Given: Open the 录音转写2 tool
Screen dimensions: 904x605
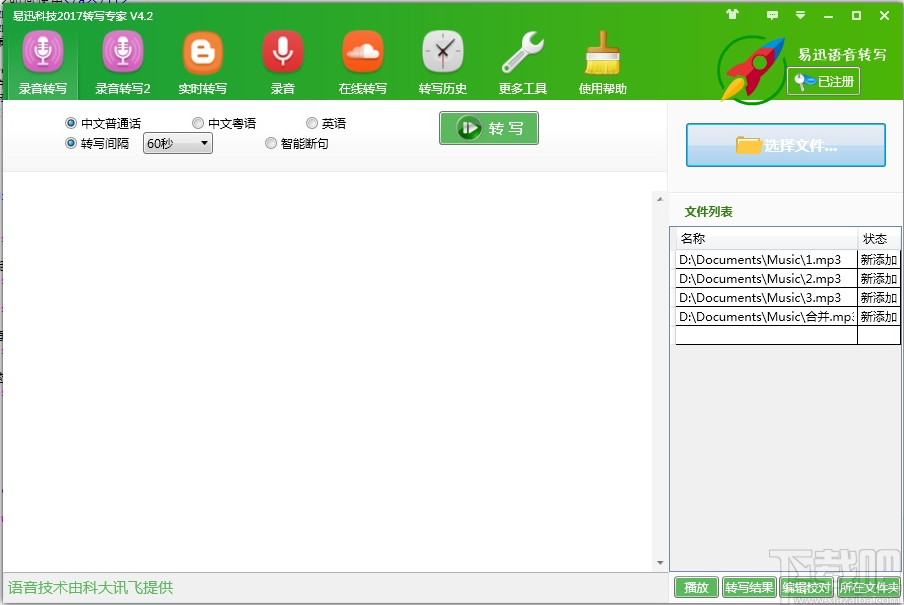Looking at the screenshot, I should pos(122,63).
